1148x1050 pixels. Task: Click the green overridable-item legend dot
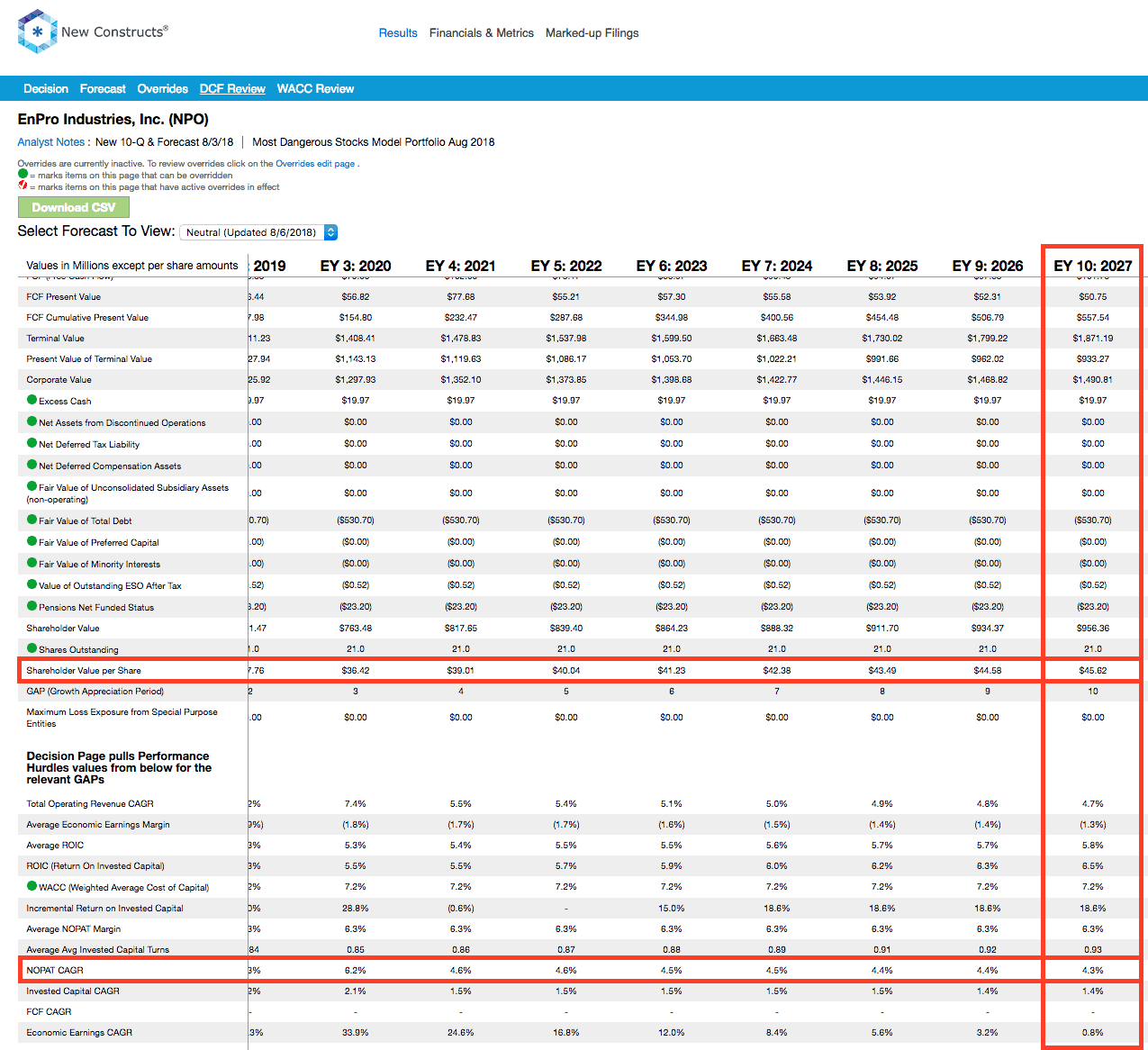[x=23, y=174]
